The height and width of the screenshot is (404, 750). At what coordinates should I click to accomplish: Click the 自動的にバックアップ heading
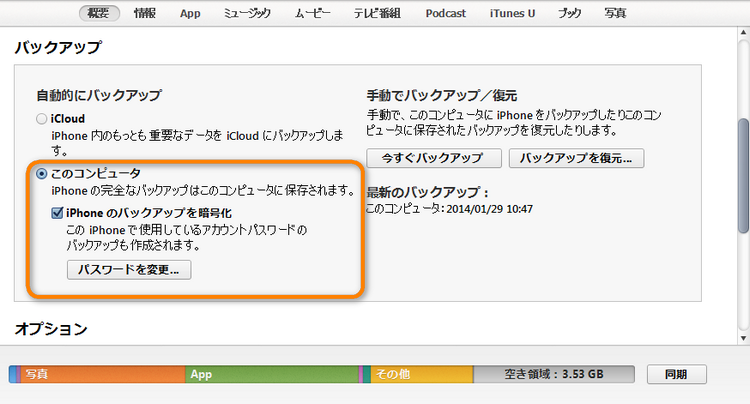coord(99,95)
